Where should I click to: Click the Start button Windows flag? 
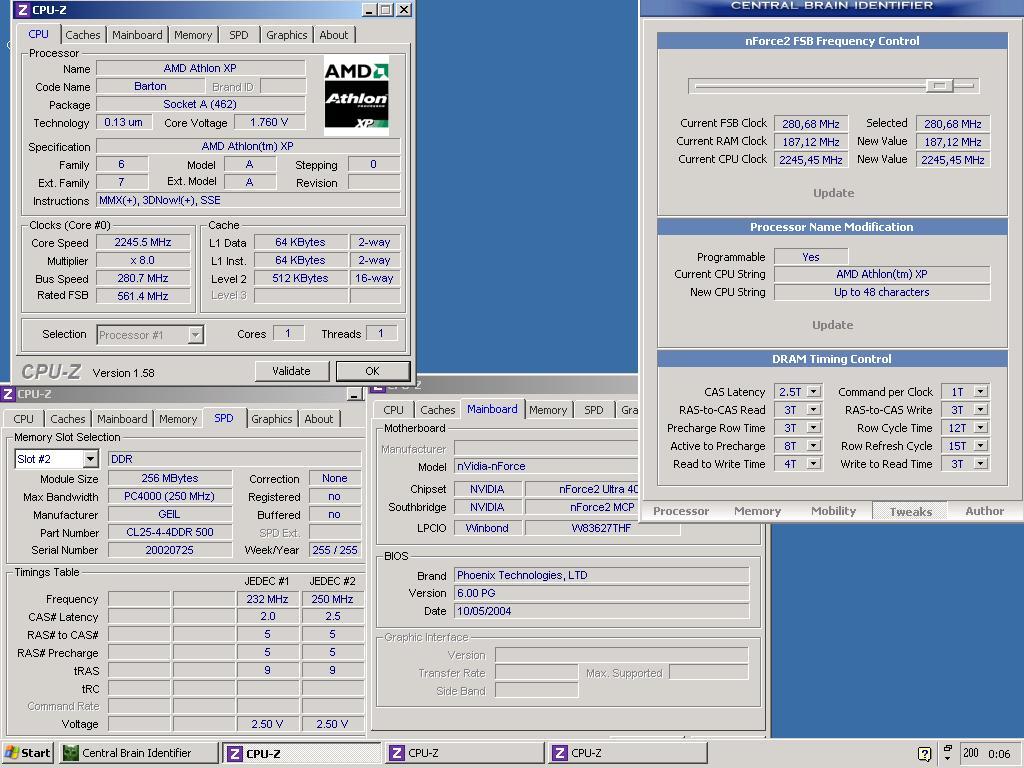[11, 752]
